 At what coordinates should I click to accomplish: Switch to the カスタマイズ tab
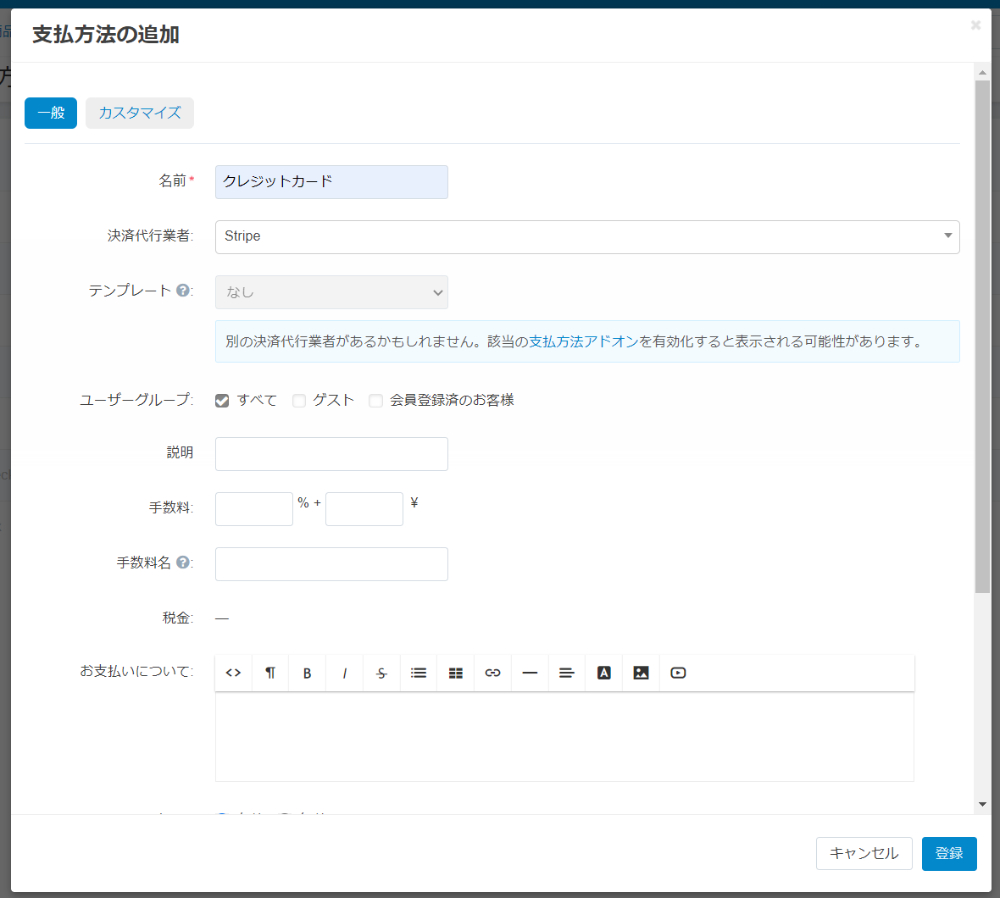coord(140,113)
